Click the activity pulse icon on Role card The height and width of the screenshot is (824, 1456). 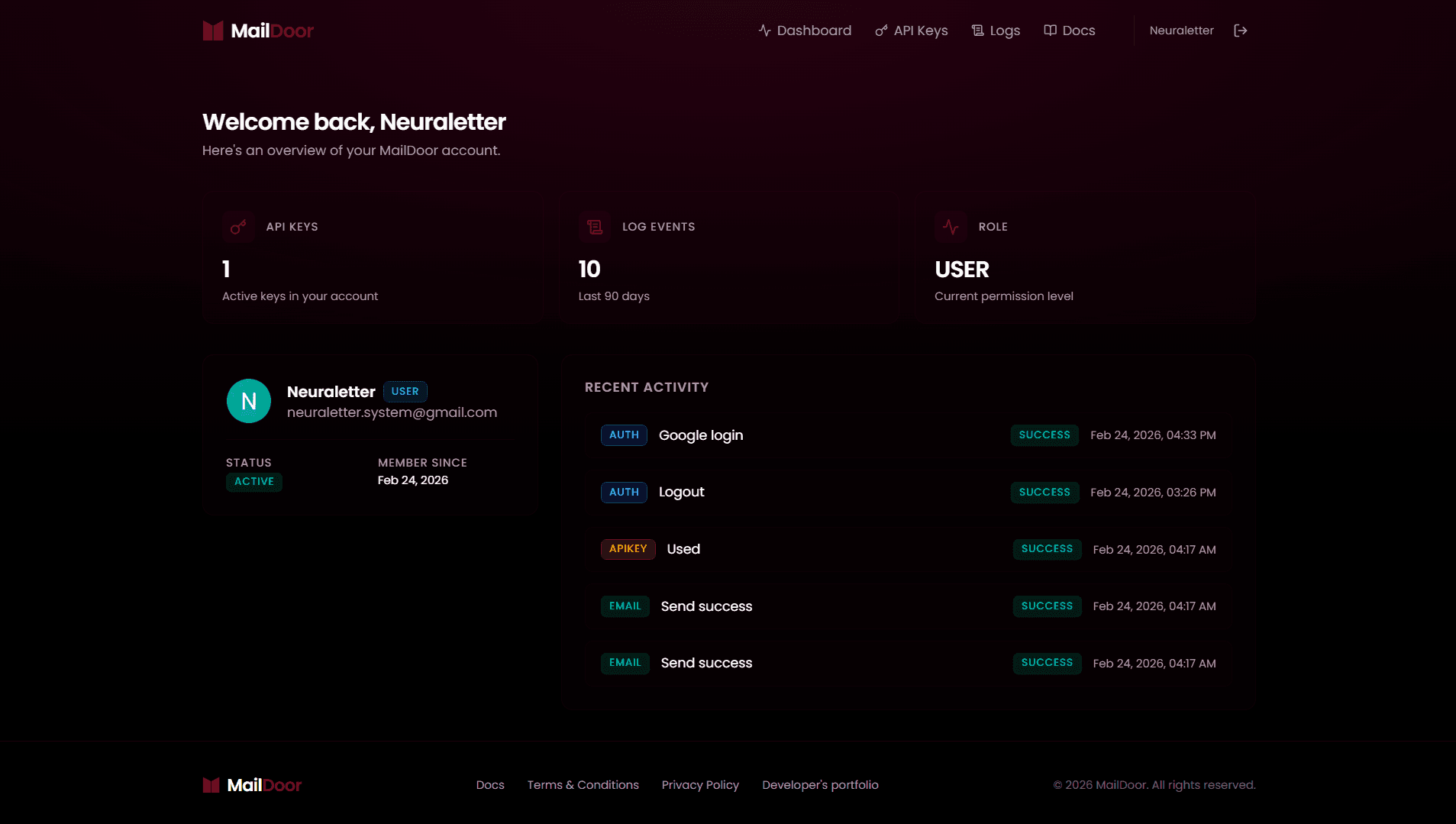coord(951,227)
